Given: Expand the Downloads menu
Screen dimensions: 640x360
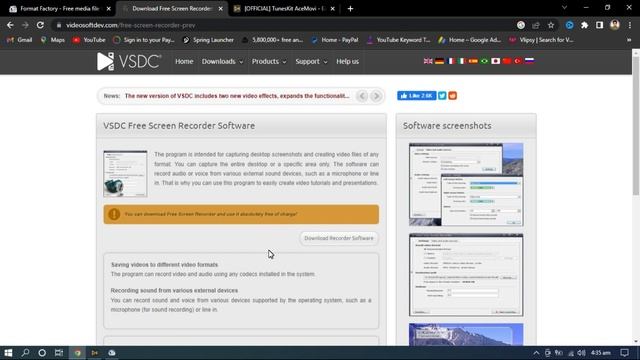Looking at the screenshot, I should click(x=222, y=62).
